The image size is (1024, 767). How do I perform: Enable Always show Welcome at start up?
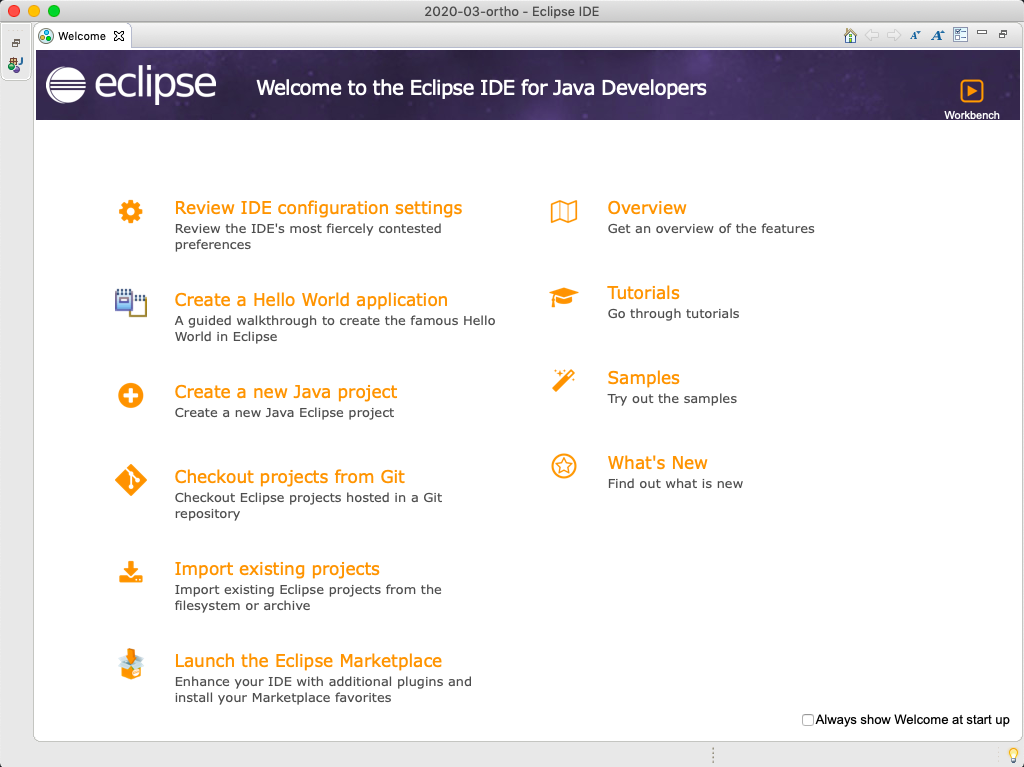coord(808,720)
